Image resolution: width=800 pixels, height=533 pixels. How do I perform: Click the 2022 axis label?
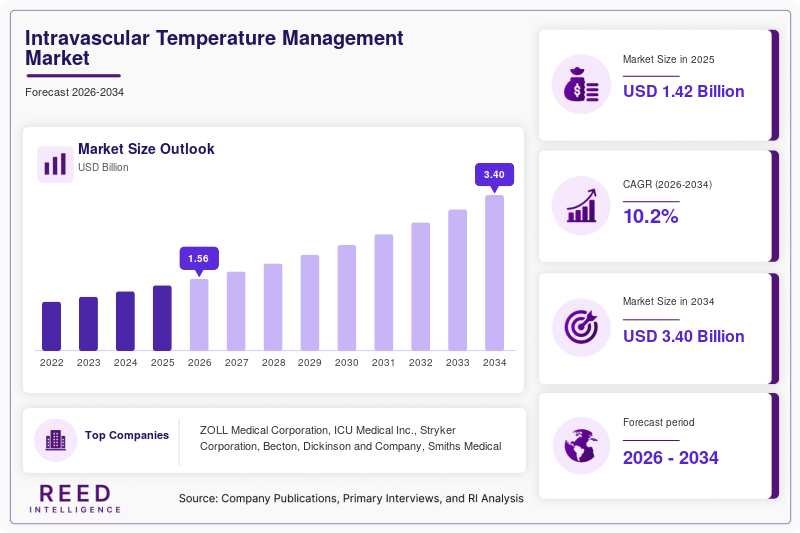52,363
